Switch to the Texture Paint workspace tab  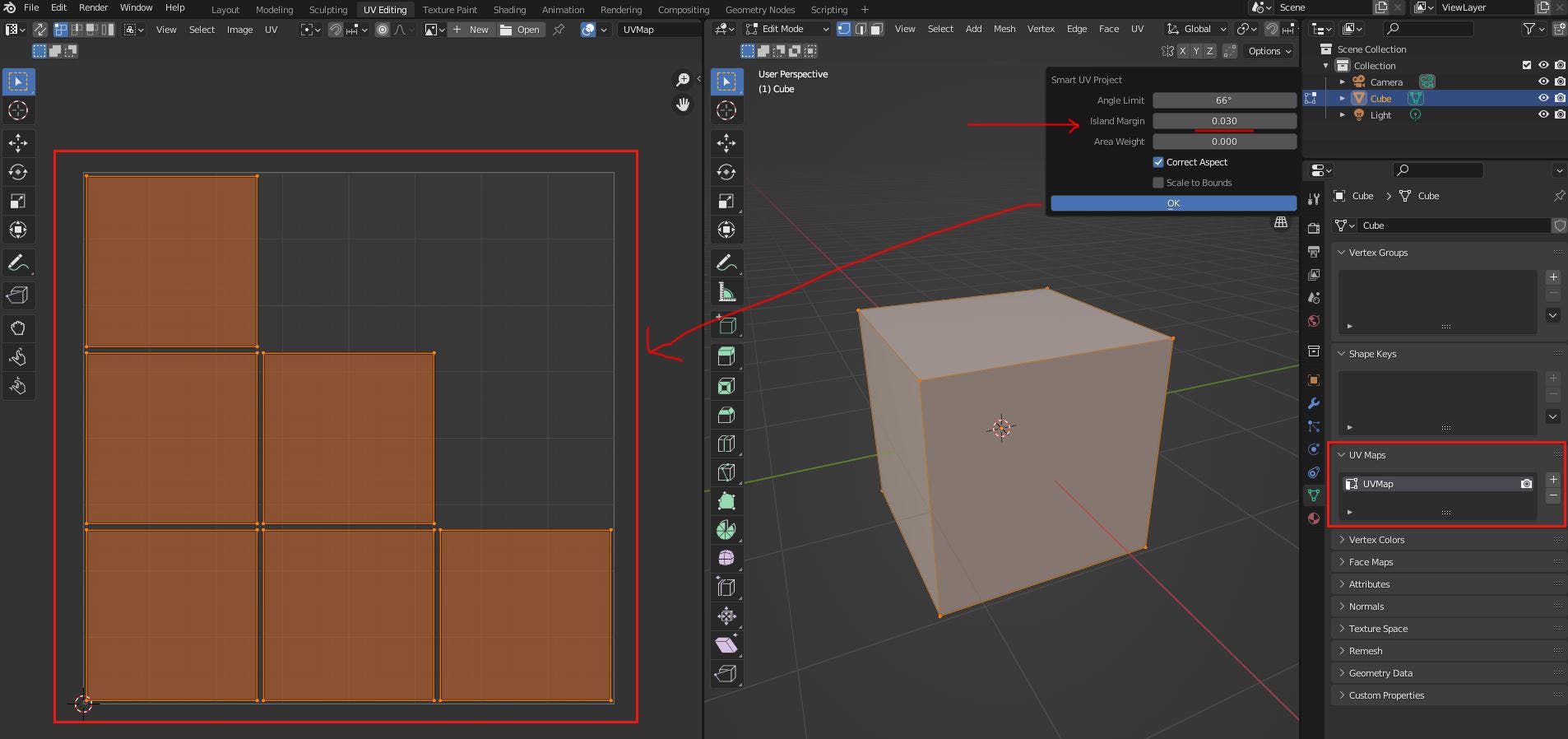[449, 10]
